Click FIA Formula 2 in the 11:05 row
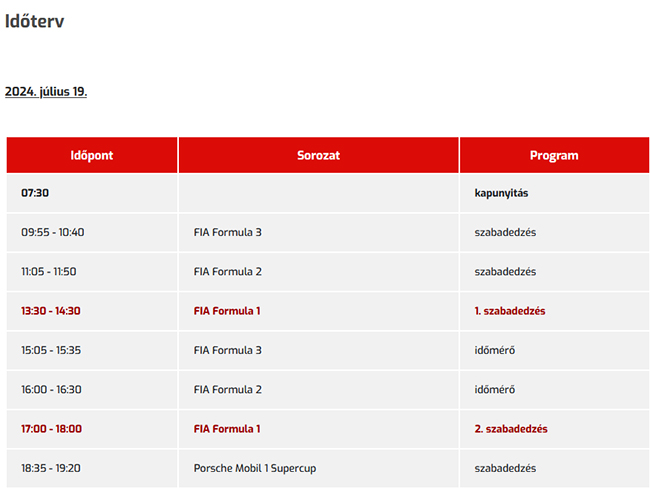Image resolution: width=650 pixels, height=503 pixels. point(228,271)
